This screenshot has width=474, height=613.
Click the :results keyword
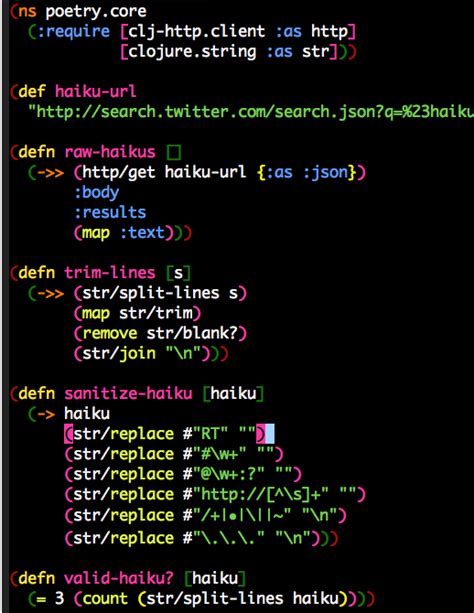coord(110,213)
